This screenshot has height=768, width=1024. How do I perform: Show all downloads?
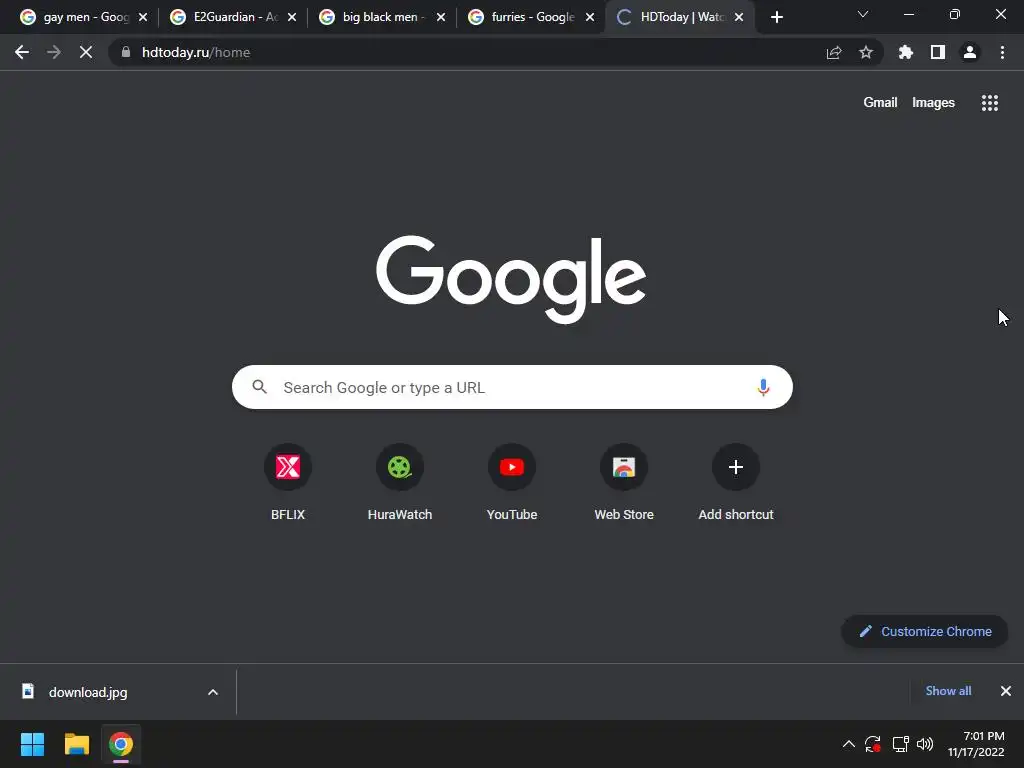click(948, 691)
